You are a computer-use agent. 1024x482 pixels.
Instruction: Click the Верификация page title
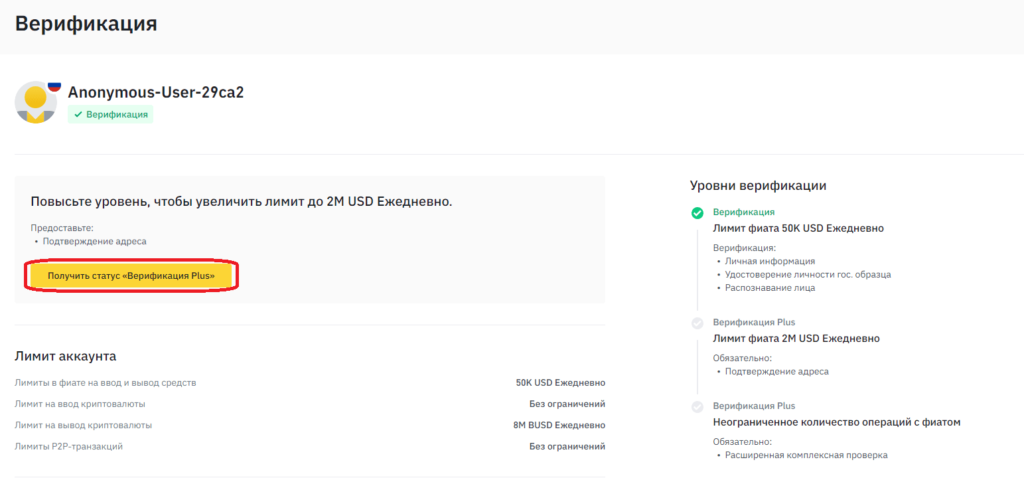(86, 23)
